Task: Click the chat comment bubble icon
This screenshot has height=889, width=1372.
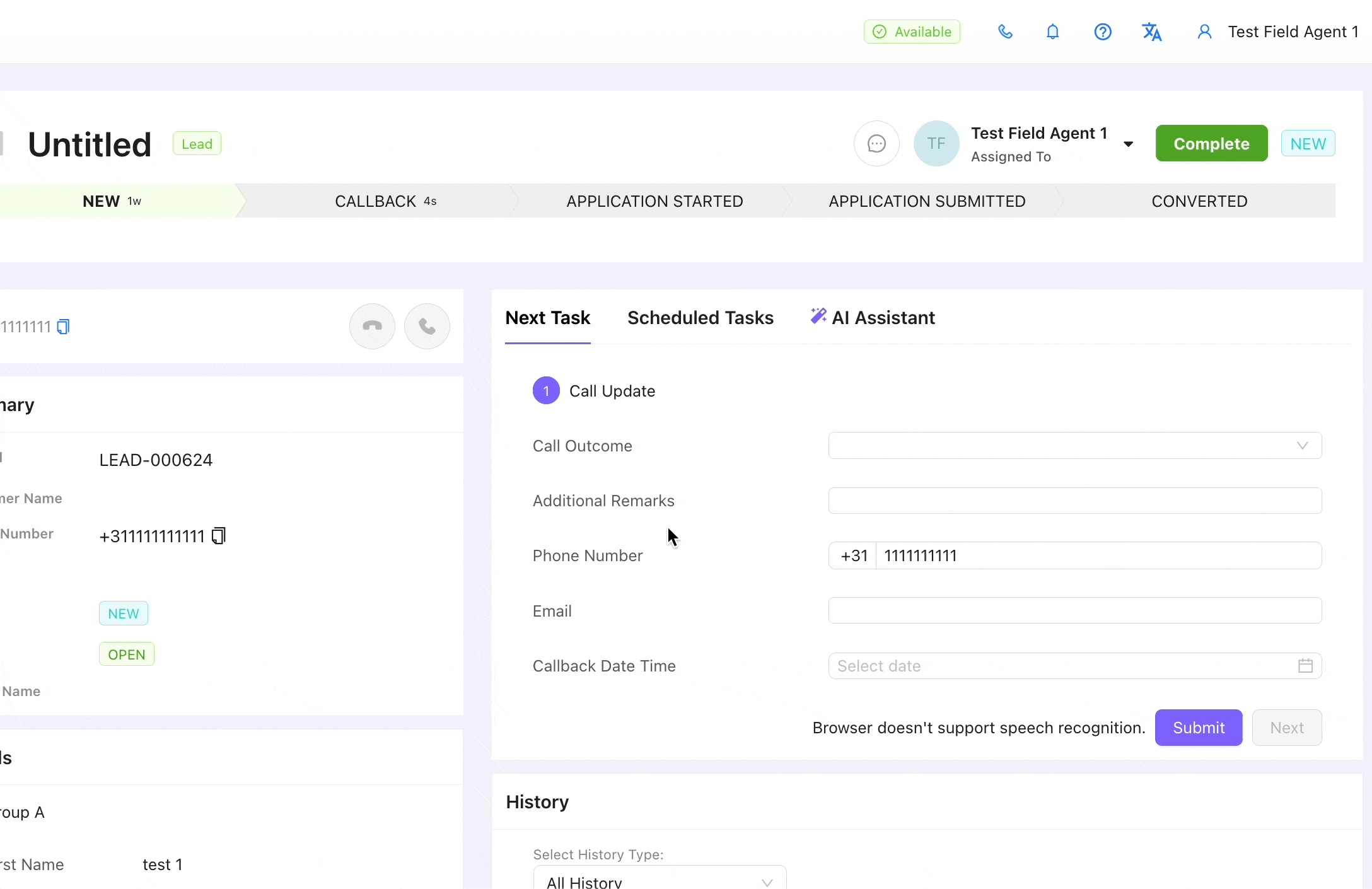Action: coord(876,144)
